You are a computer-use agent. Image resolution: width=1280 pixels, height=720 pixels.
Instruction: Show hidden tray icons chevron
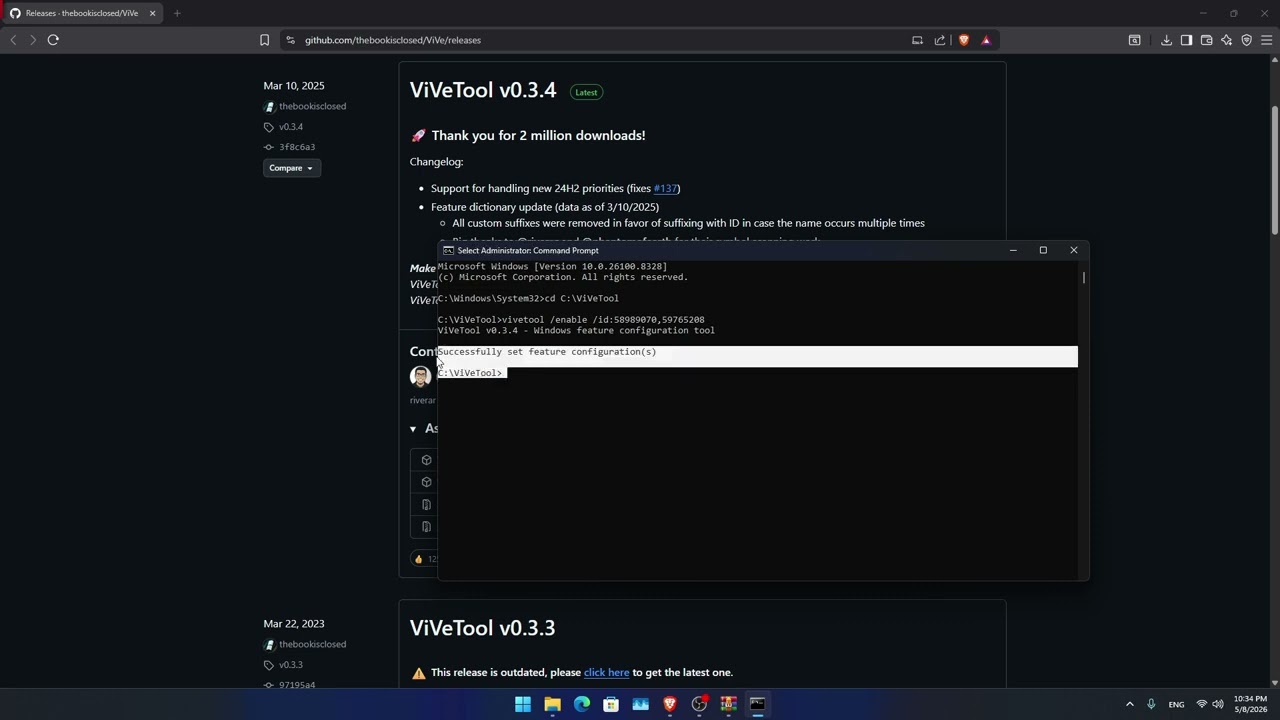click(1130, 704)
